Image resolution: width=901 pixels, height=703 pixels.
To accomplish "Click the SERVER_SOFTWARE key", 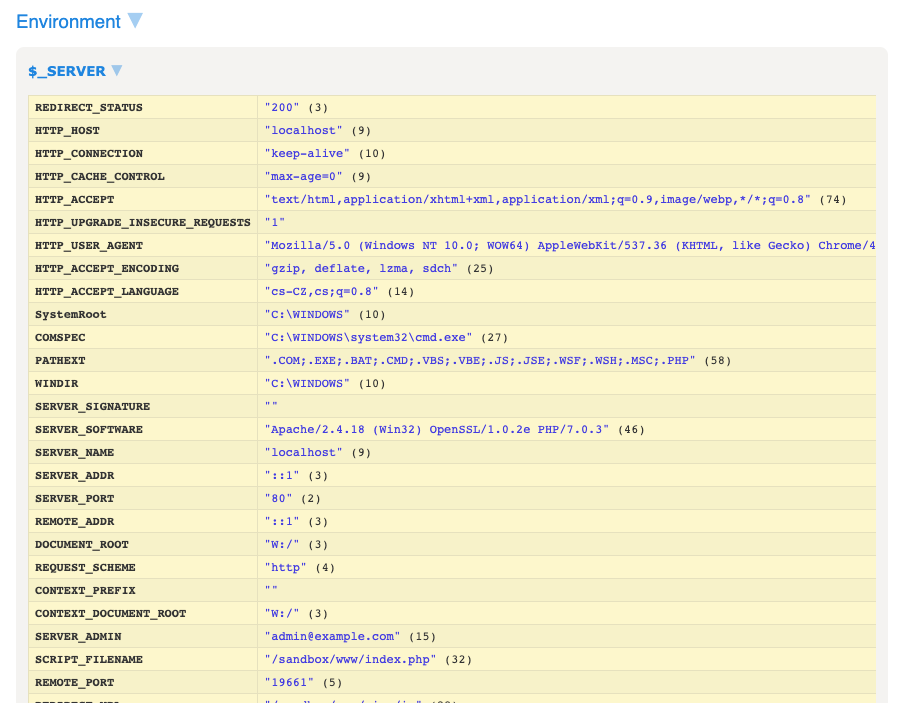I will [x=88, y=429].
